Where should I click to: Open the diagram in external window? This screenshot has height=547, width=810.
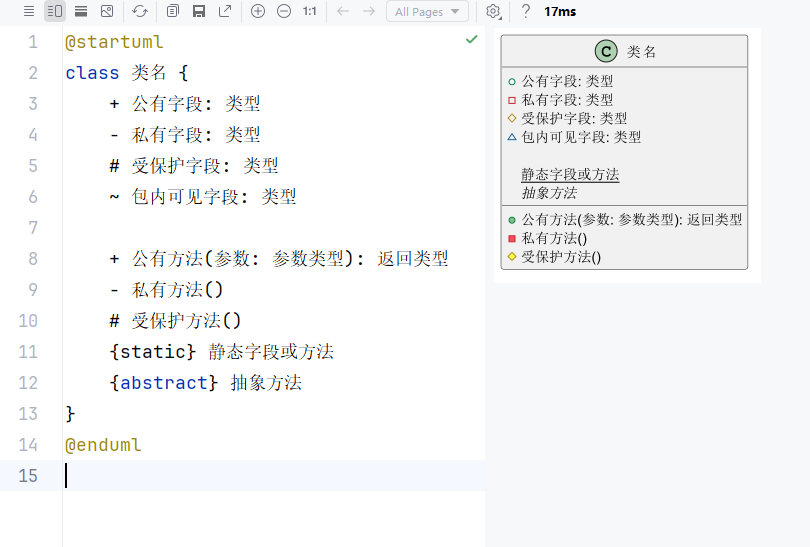click(225, 11)
